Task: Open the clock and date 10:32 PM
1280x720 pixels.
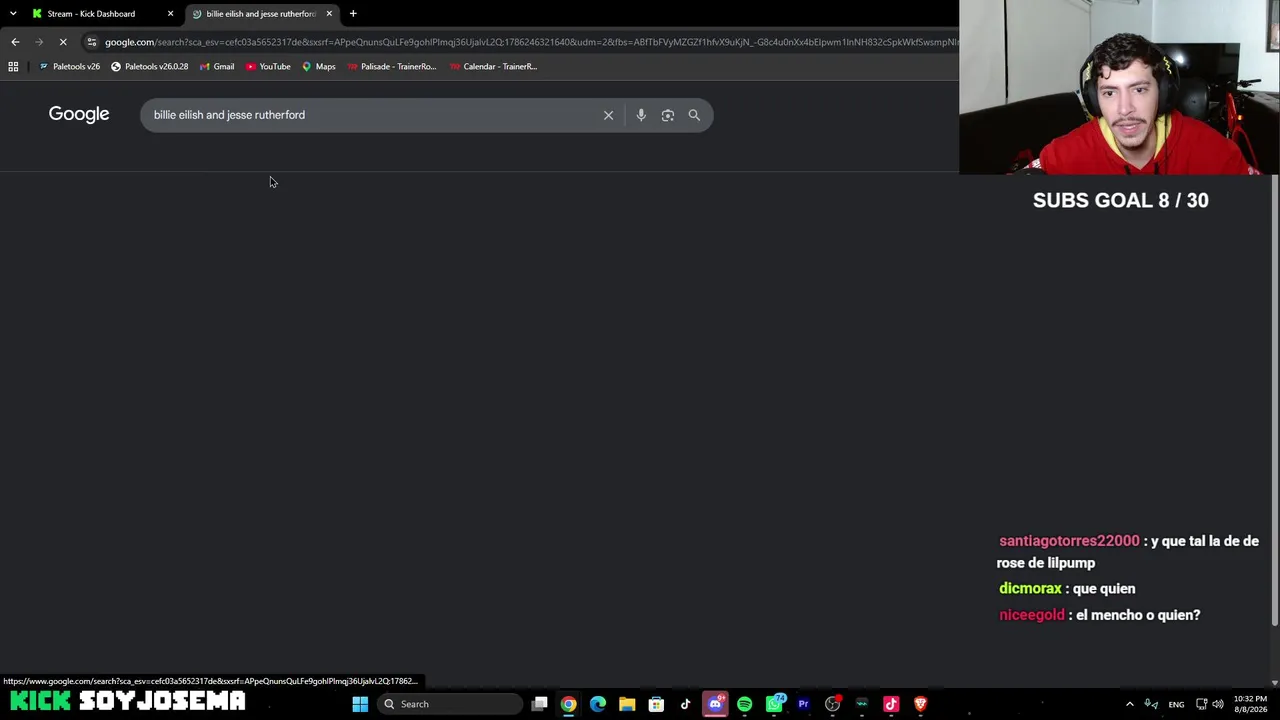Action: [x=1248, y=704]
